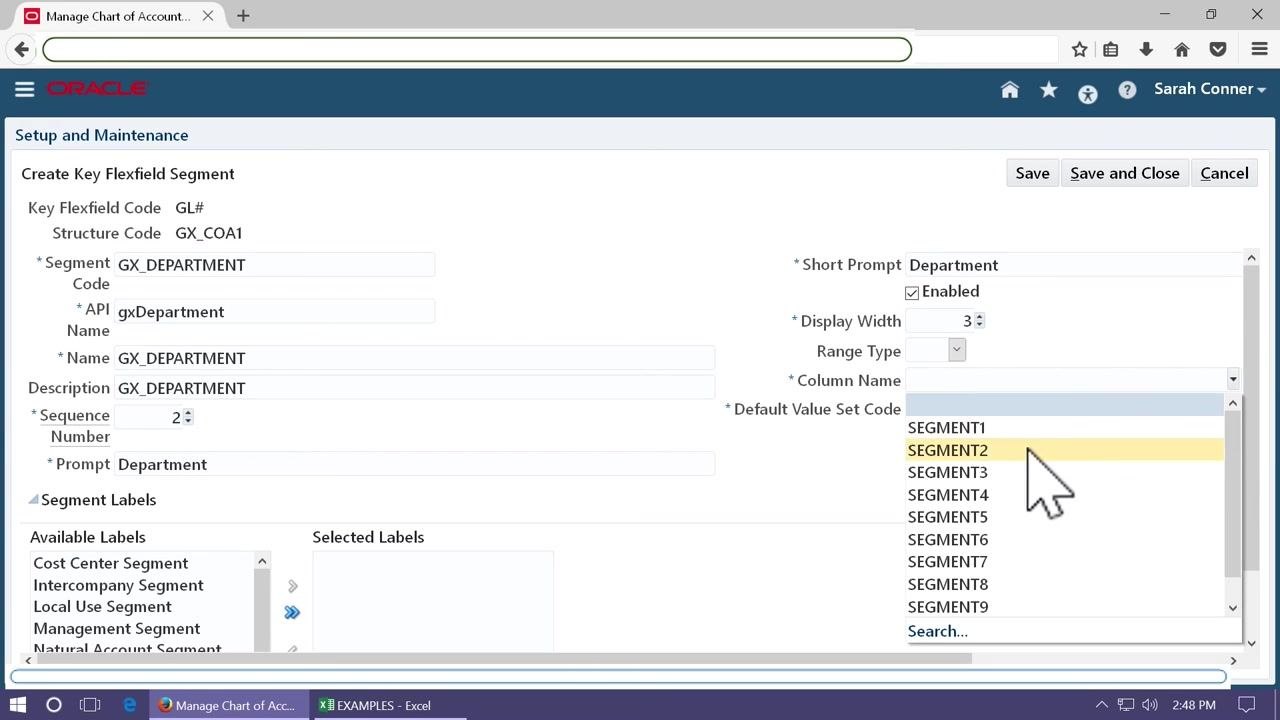Uncheck the Enabled checkbox

coord(912,293)
